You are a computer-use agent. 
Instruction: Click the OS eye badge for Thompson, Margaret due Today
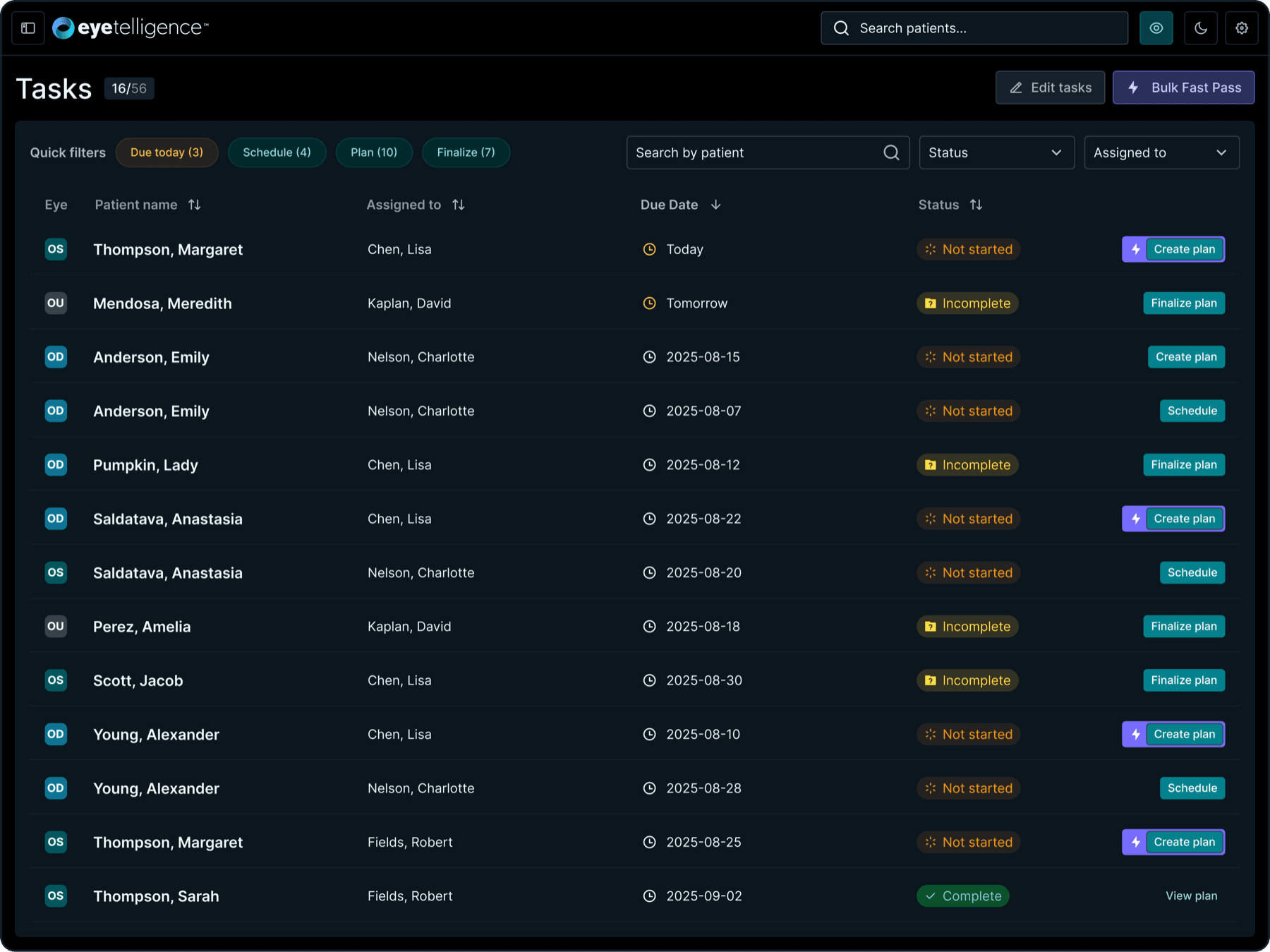(56, 249)
